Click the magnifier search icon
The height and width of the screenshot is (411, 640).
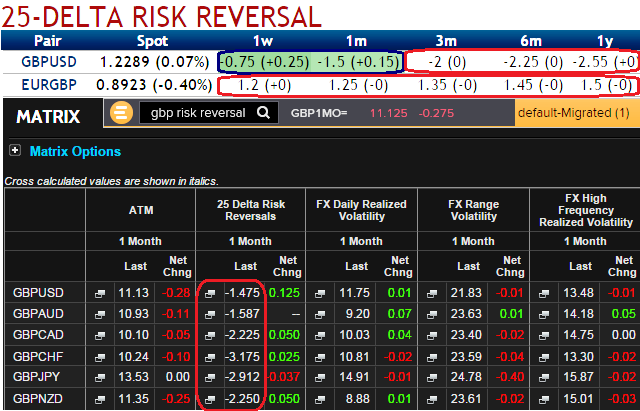[263, 113]
